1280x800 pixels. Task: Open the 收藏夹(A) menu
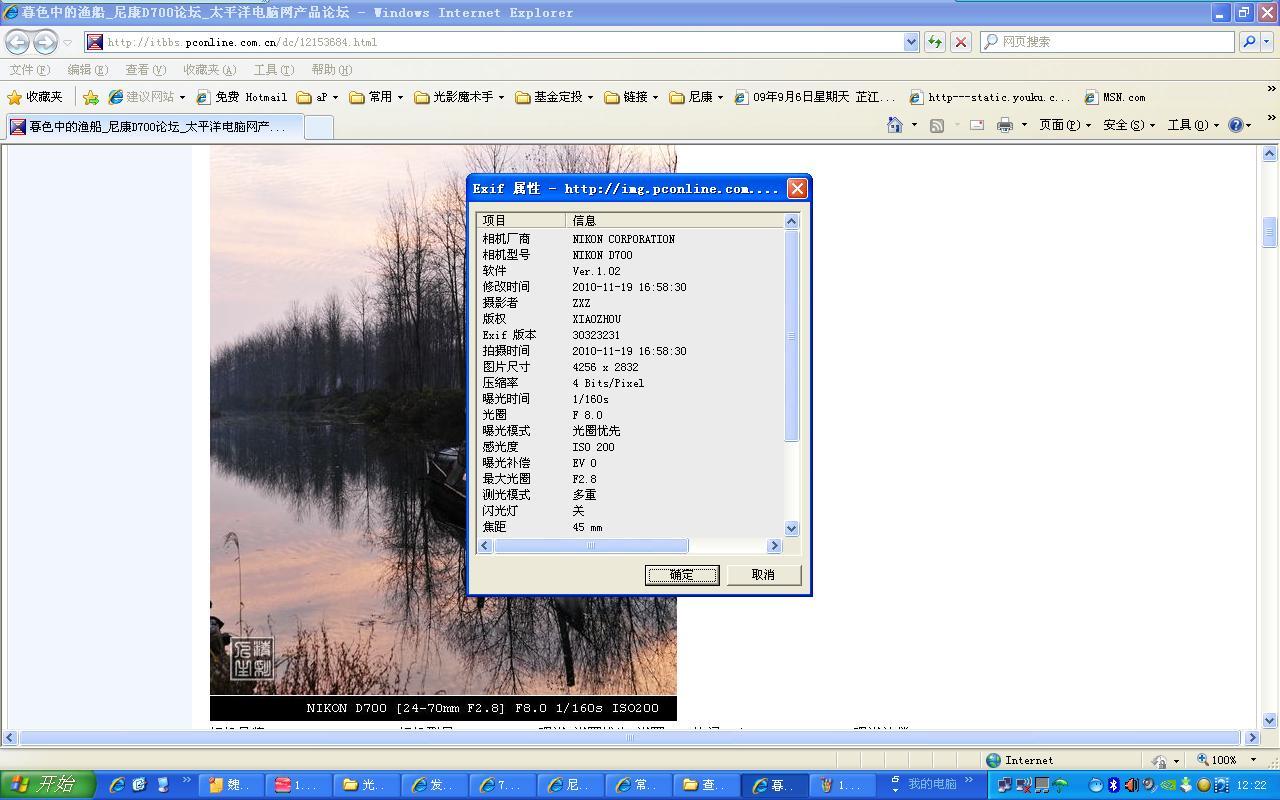click(209, 70)
